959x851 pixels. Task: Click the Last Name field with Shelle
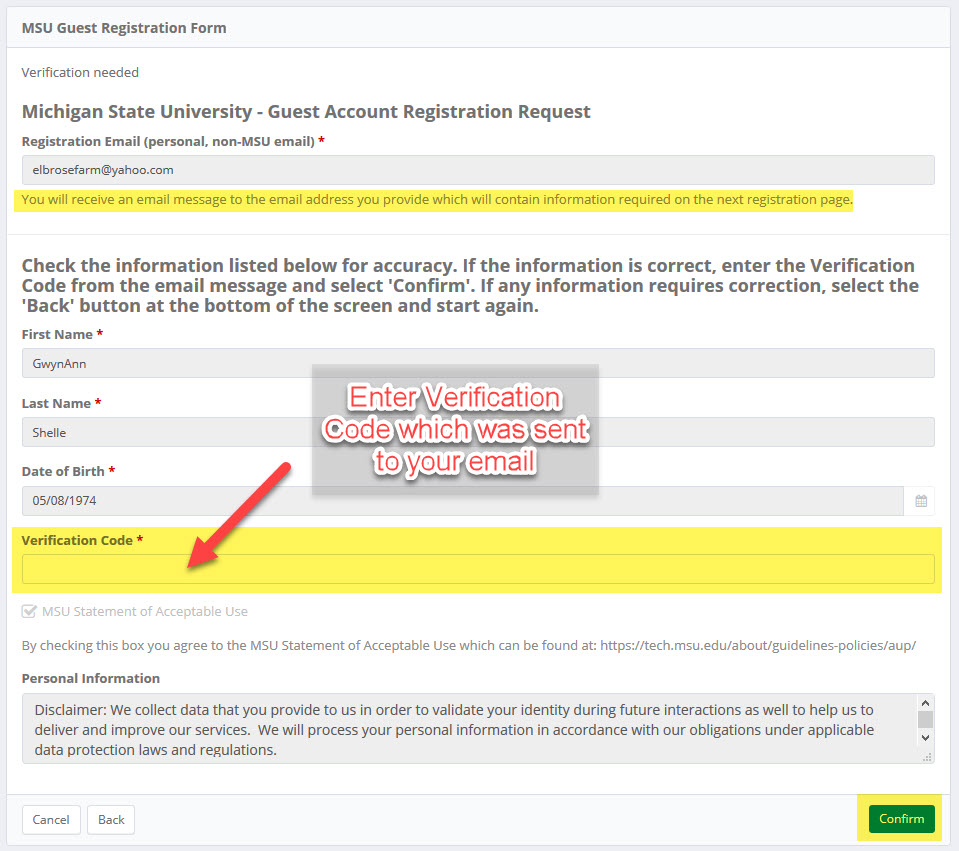click(x=478, y=433)
